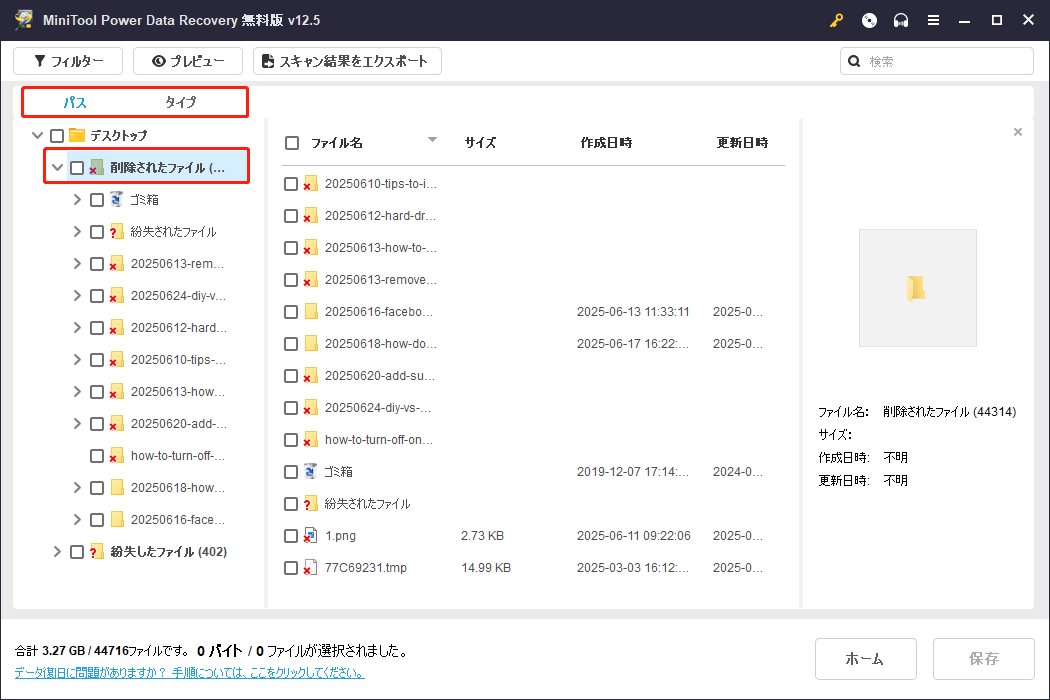Go back with the ホーム button

click(865, 658)
